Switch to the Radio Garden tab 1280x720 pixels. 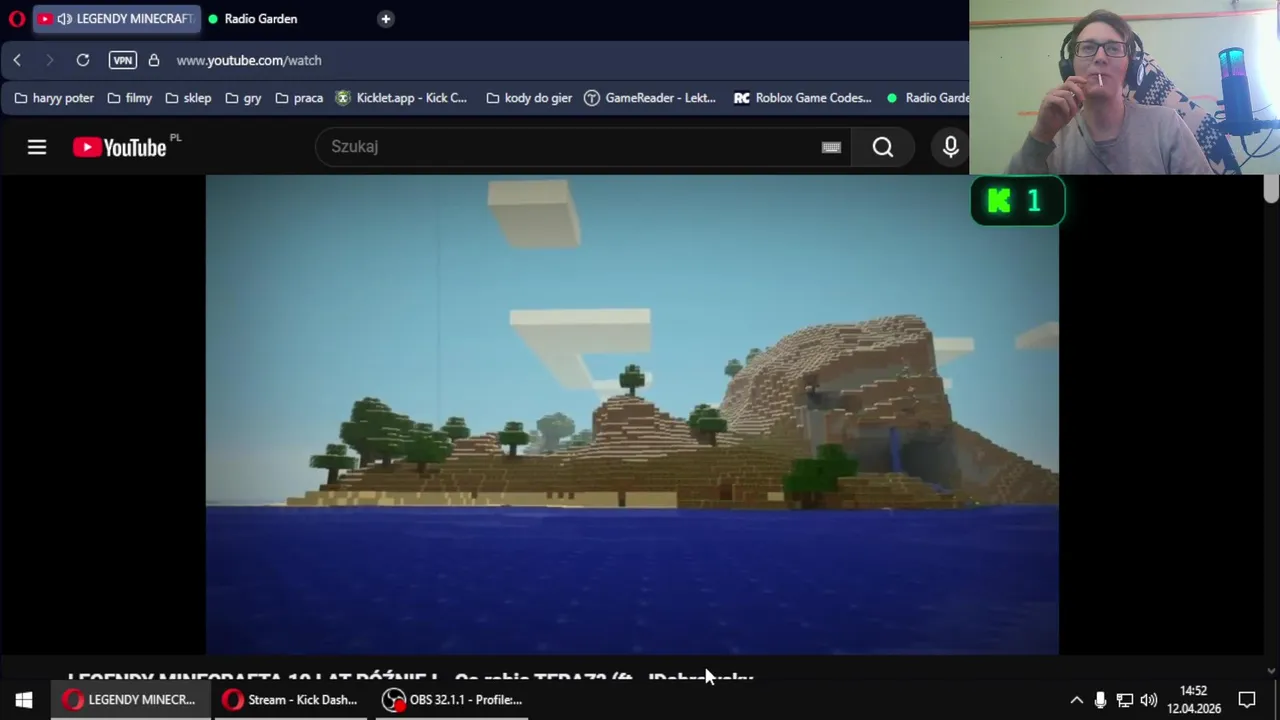(260, 19)
